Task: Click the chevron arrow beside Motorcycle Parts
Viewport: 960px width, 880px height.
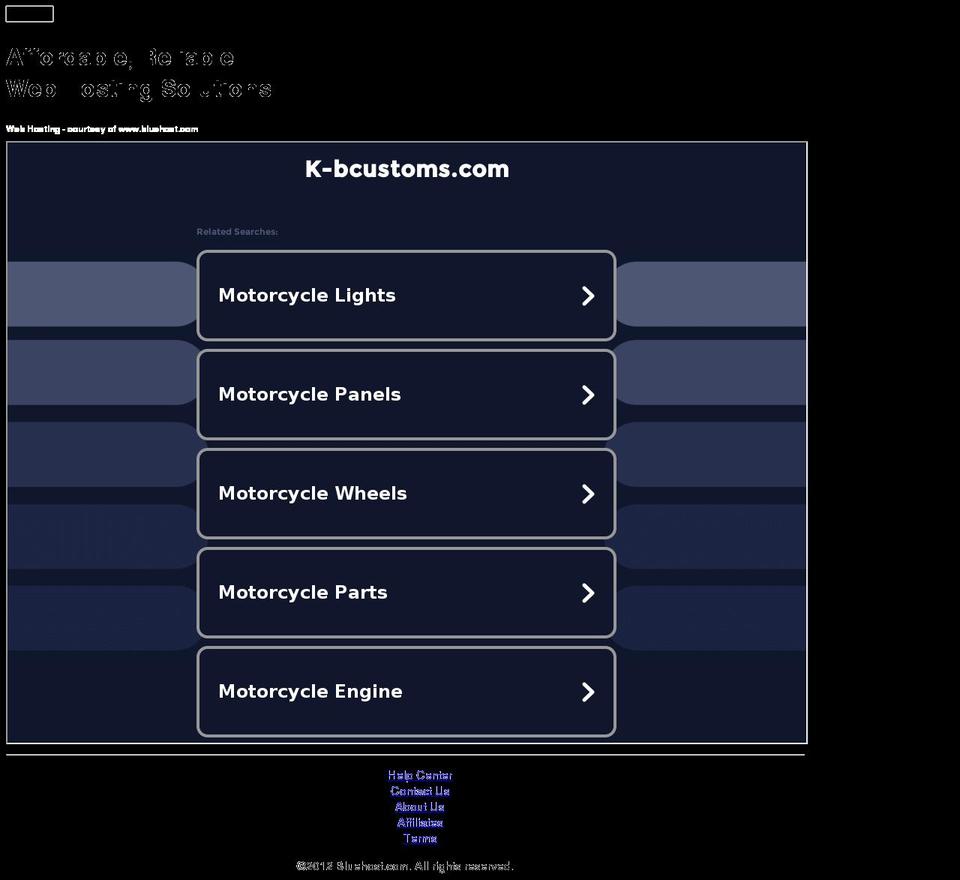Action: [588, 593]
